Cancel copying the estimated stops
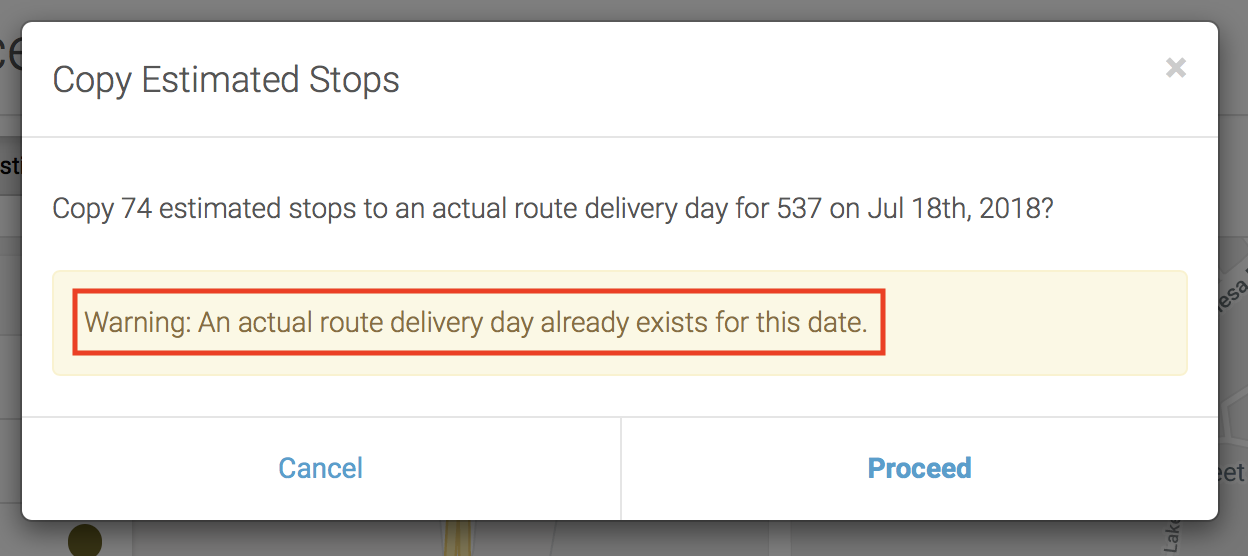The width and height of the screenshot is (1248, 556). pyautogui.click(x=321, y=468)
